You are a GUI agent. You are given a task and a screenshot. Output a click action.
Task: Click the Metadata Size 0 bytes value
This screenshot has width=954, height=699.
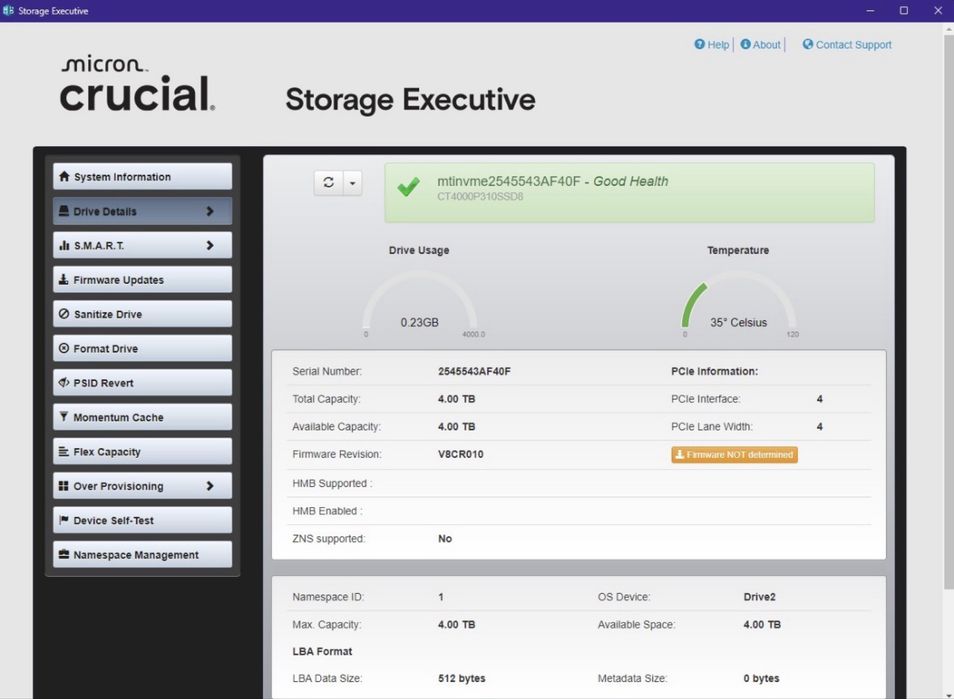761,678
